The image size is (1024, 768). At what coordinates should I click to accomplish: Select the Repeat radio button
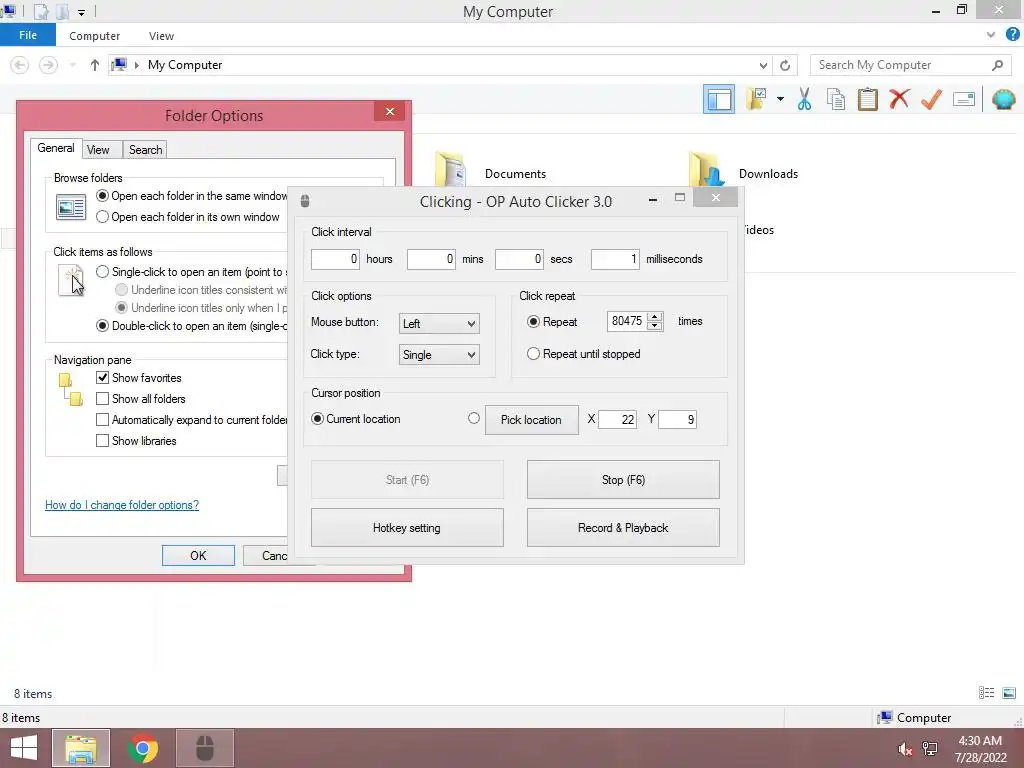[533, 321]
